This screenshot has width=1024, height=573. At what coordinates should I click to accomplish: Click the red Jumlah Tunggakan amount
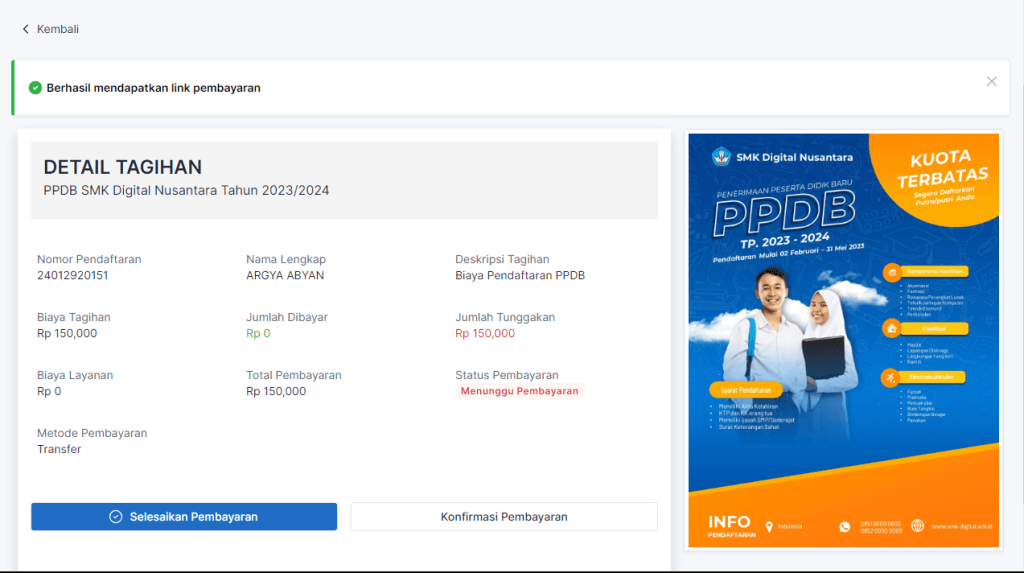coord(485,334)
